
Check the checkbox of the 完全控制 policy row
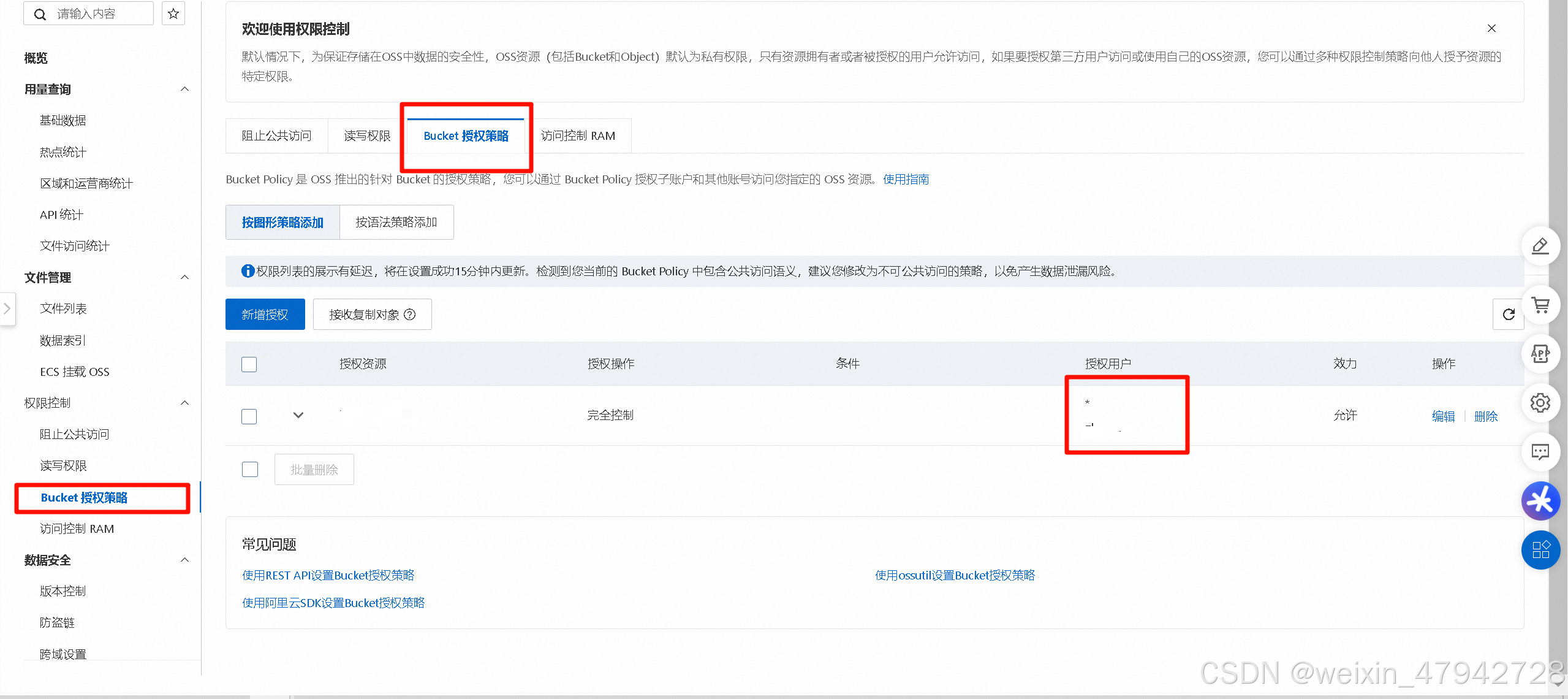click(249, 416)
